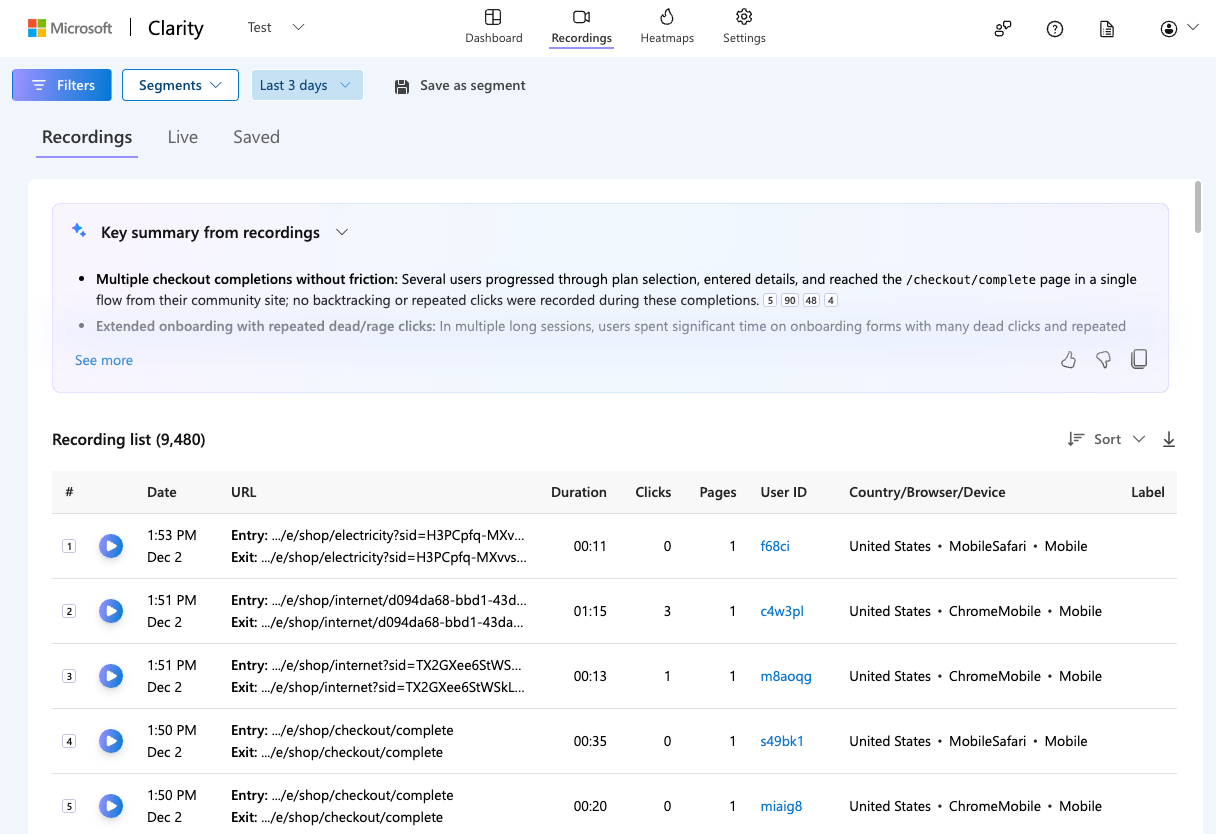Open the document notes icon in header

coord(1106,29)
